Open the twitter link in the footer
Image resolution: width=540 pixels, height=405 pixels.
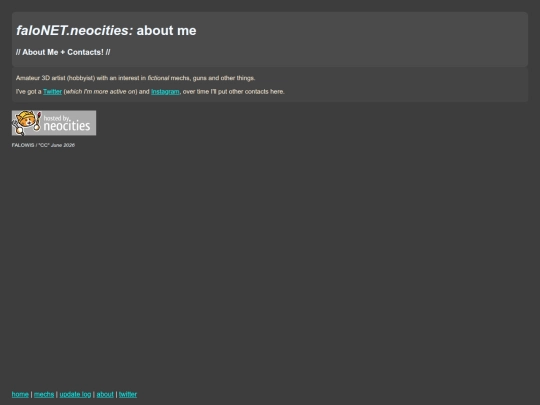tap(128, 394)
